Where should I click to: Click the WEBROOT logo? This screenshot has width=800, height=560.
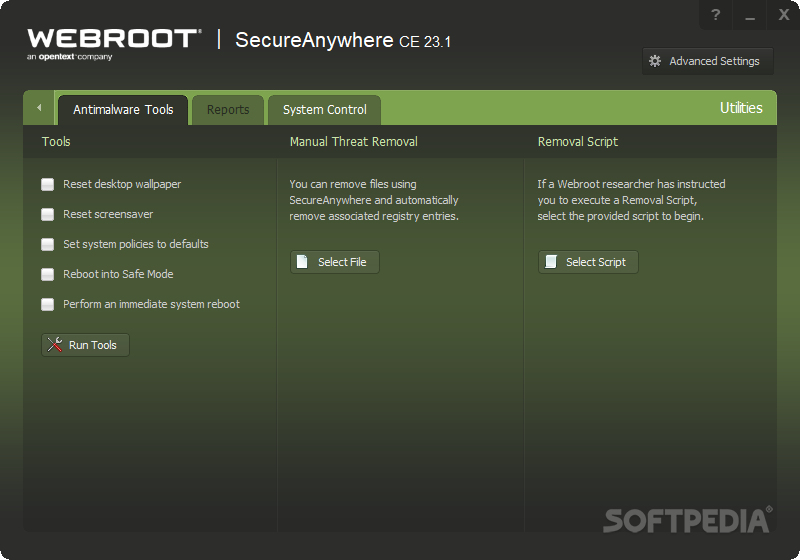(x=114, y=44)
